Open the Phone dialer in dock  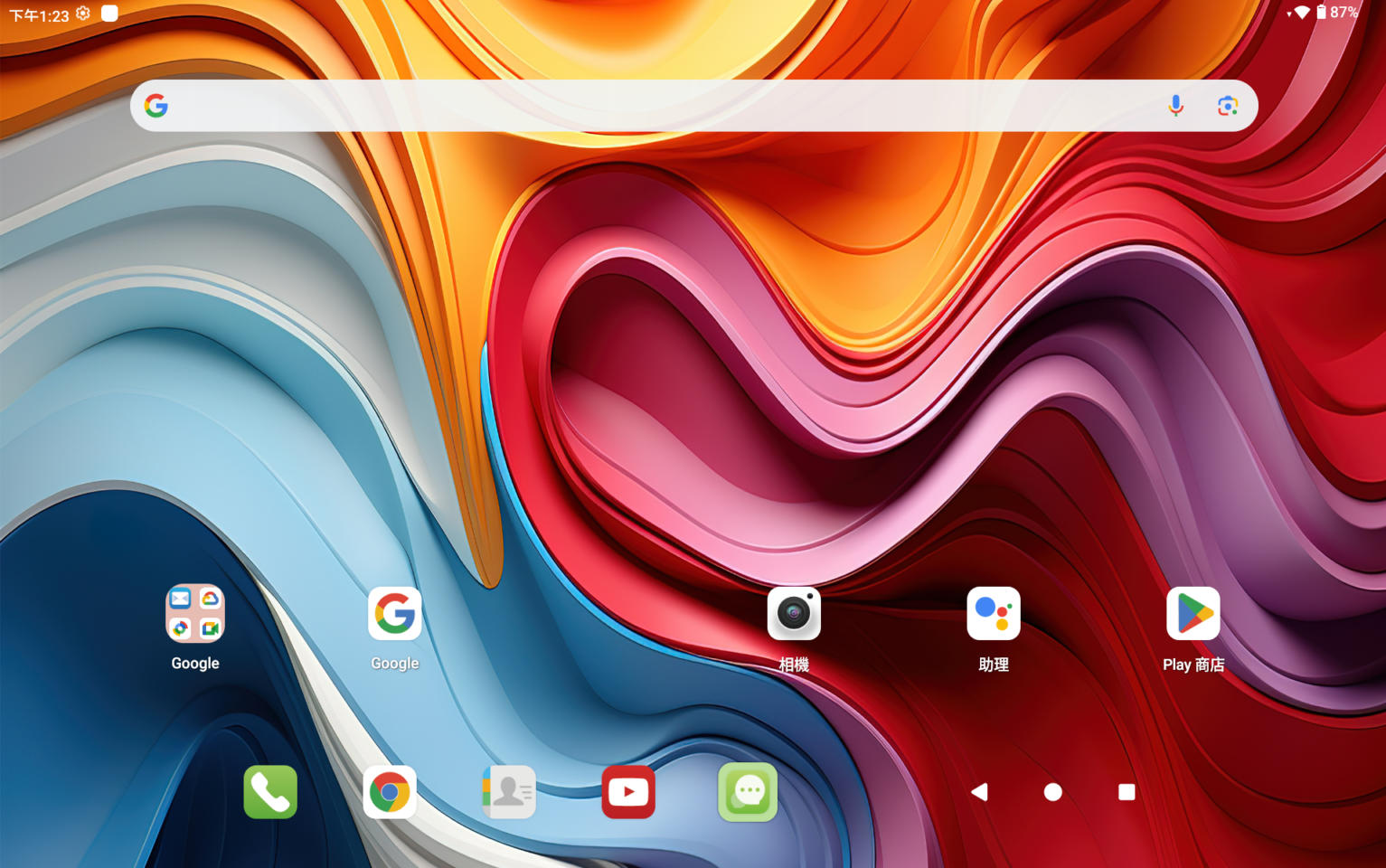coord(270,792)
